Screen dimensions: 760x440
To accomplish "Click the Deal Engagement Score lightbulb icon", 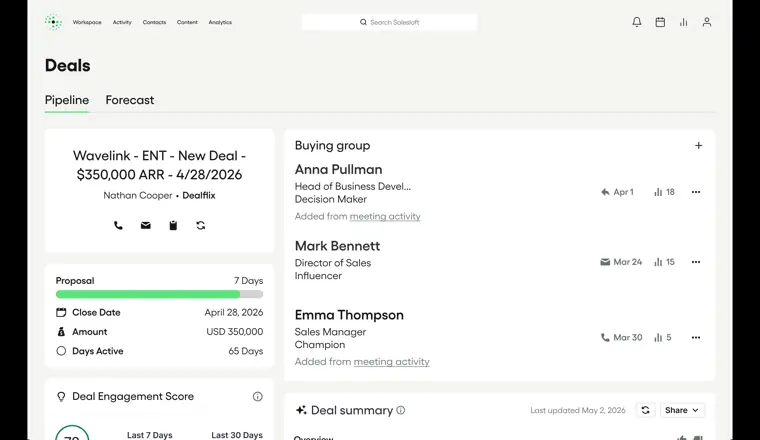I will [x=61, y=396].
